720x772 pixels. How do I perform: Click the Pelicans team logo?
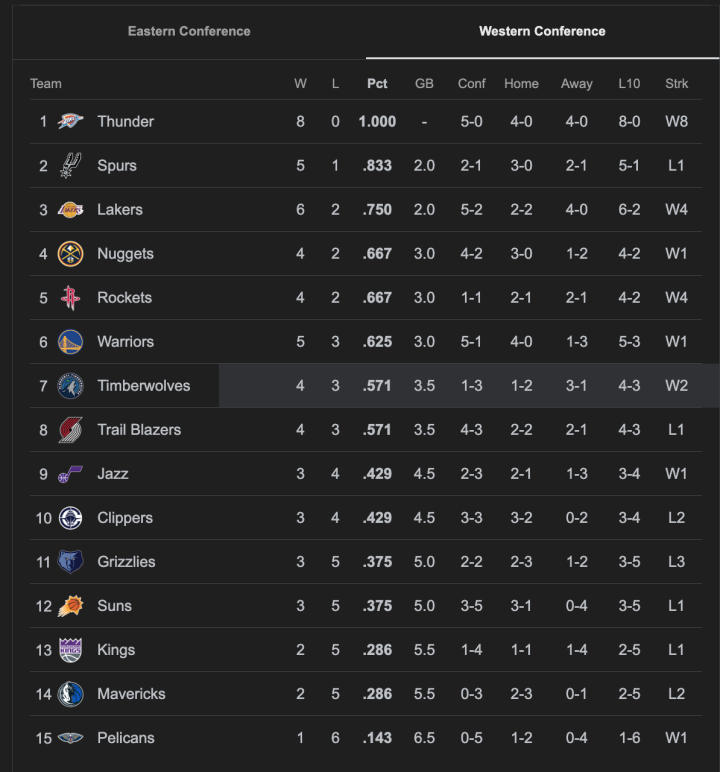pyautogui.click(x=70, y=738)
